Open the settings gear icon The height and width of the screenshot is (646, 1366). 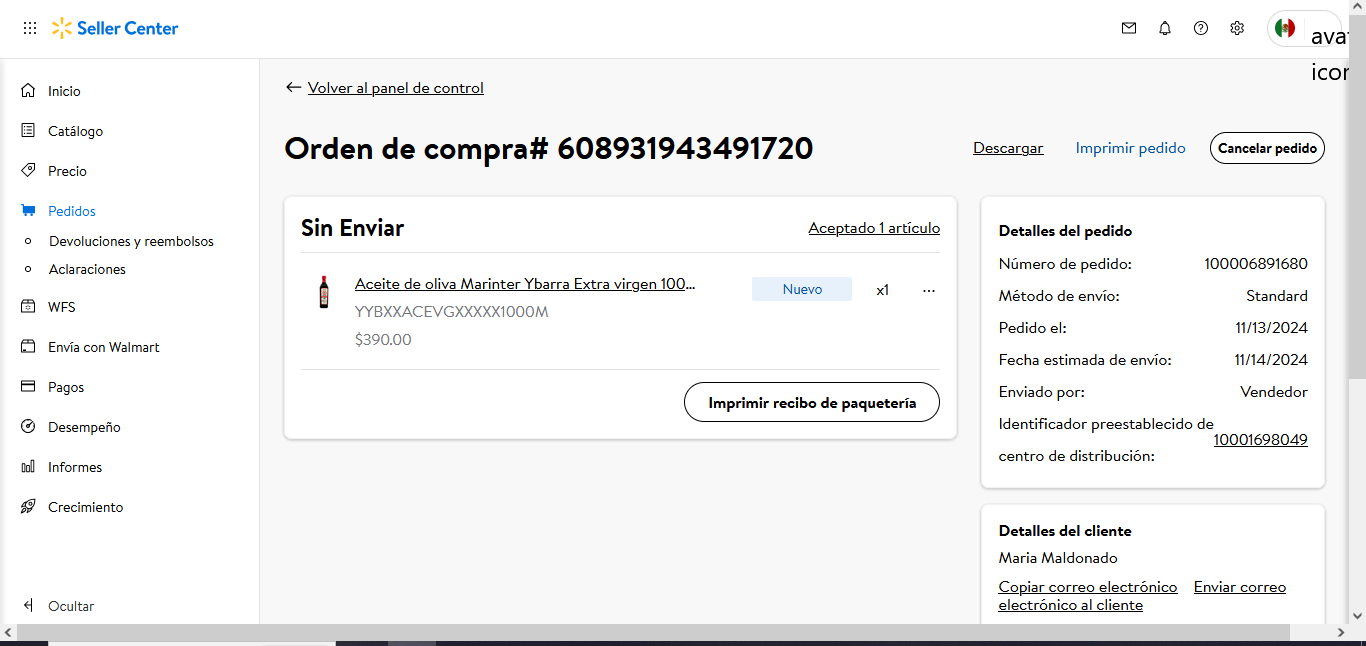pyautogui.click(x=1237, y=28)
